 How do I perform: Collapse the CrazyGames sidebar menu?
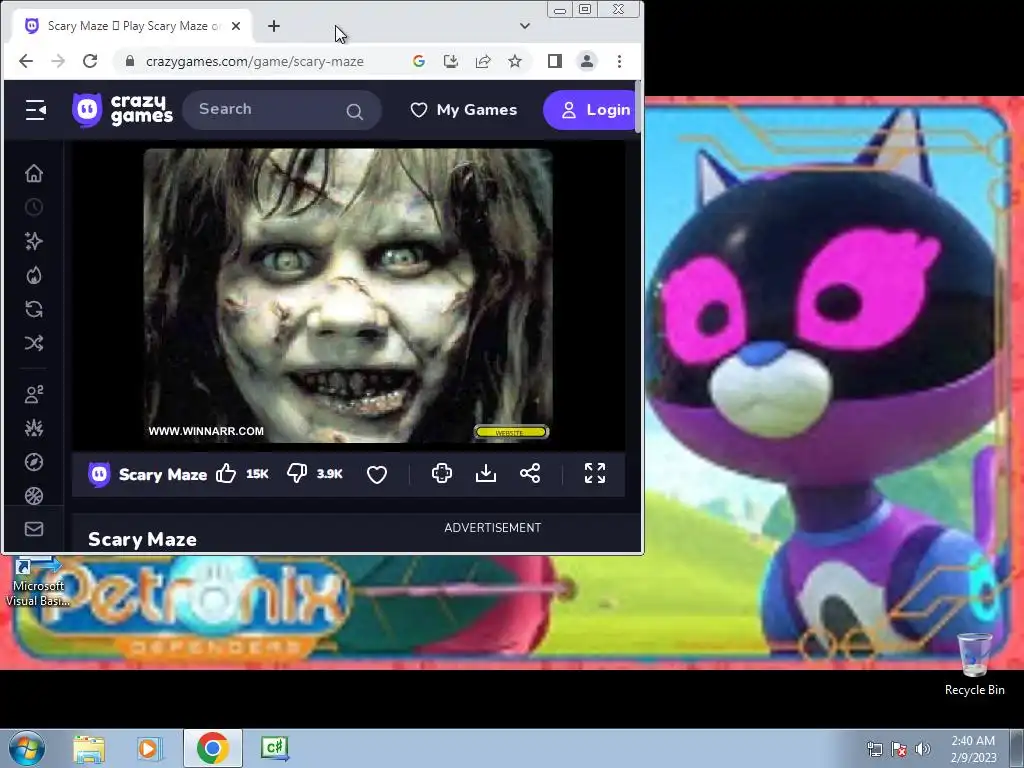[x=35, y=110]
